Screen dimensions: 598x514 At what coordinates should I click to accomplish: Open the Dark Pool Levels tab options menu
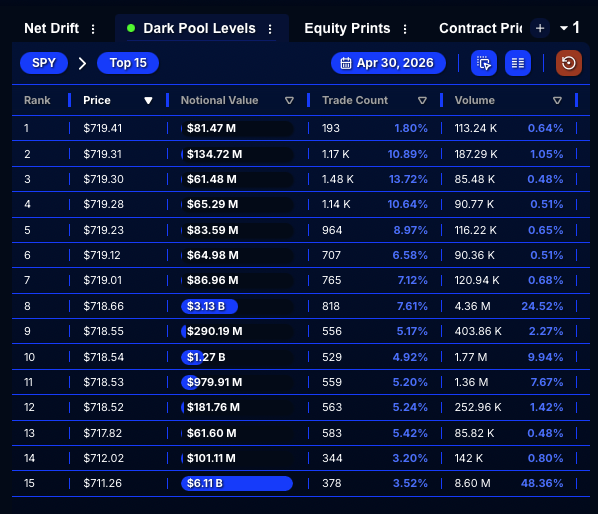click(x=270, y=29)
